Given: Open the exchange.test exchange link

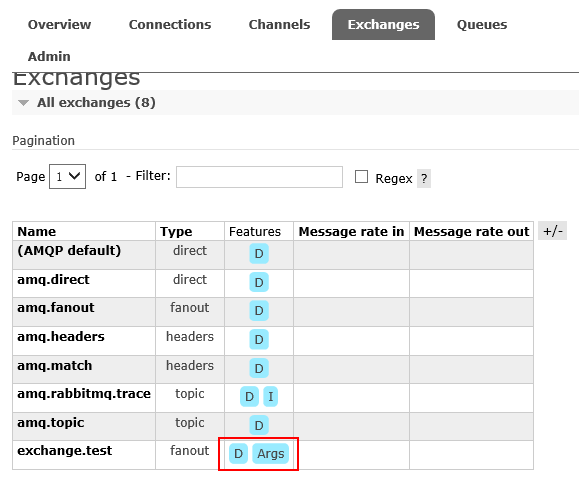Looking at the screenshot, I should pos(65,451).
